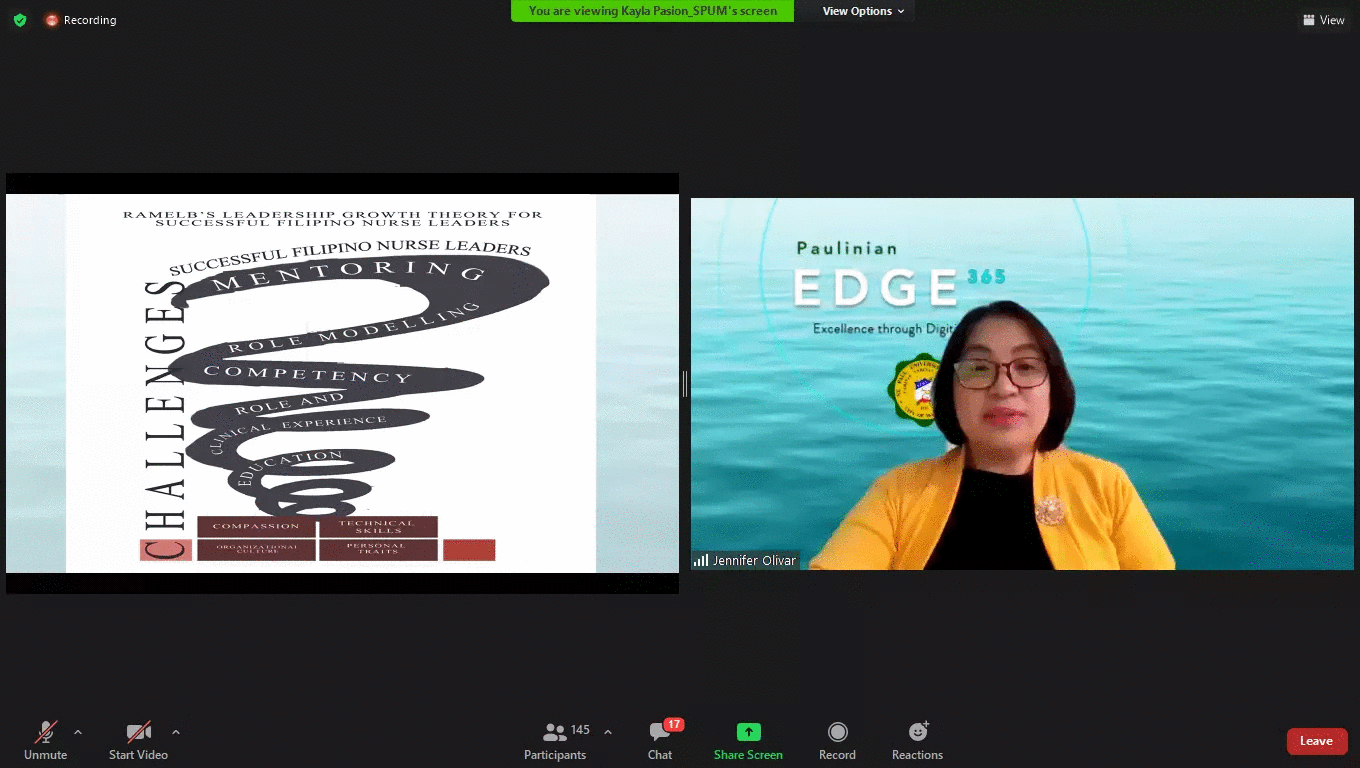Click the signal strength icon beside Jennifer Olivar
Screen dimensions: 1360x768
pos(701,561)
